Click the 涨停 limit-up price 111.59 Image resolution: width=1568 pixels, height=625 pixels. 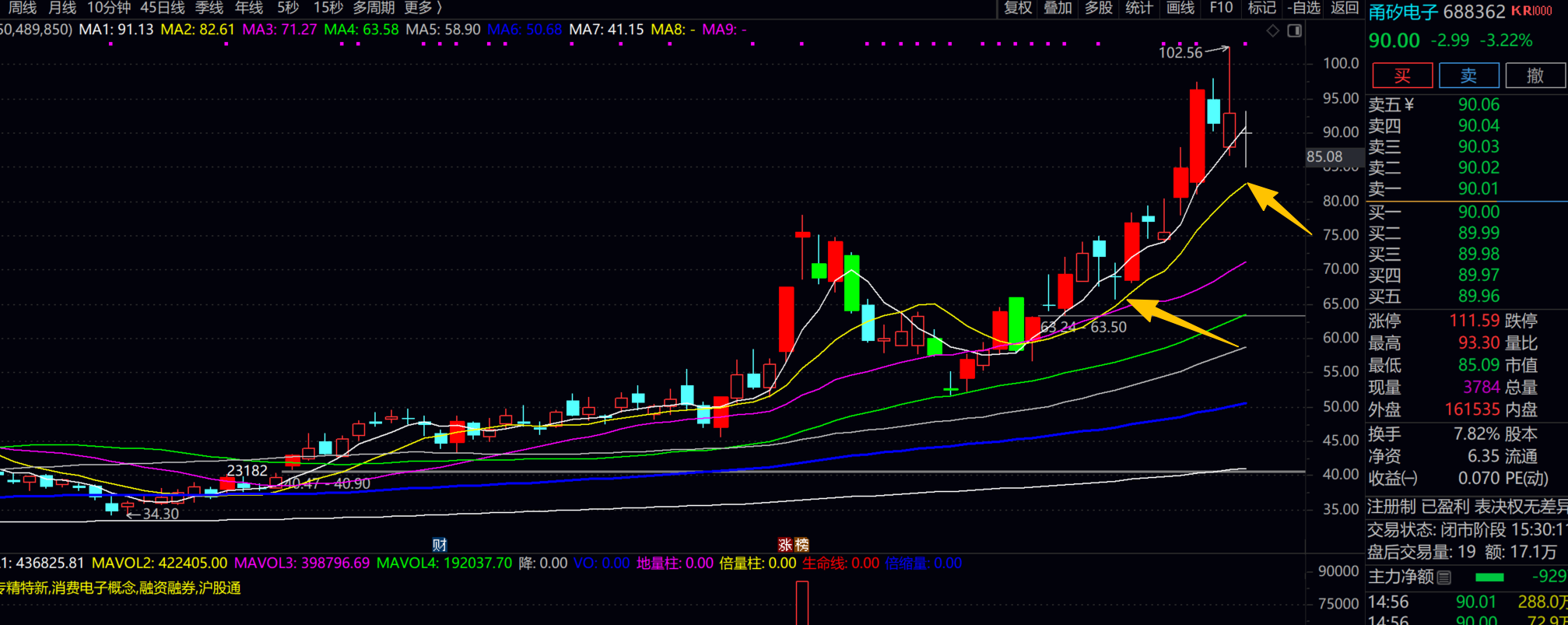[1474, 321]
